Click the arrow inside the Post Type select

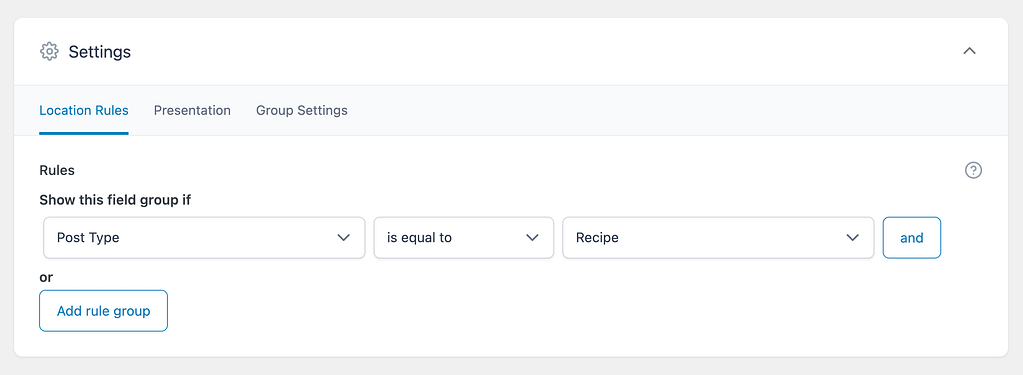(x=343, y=237)
